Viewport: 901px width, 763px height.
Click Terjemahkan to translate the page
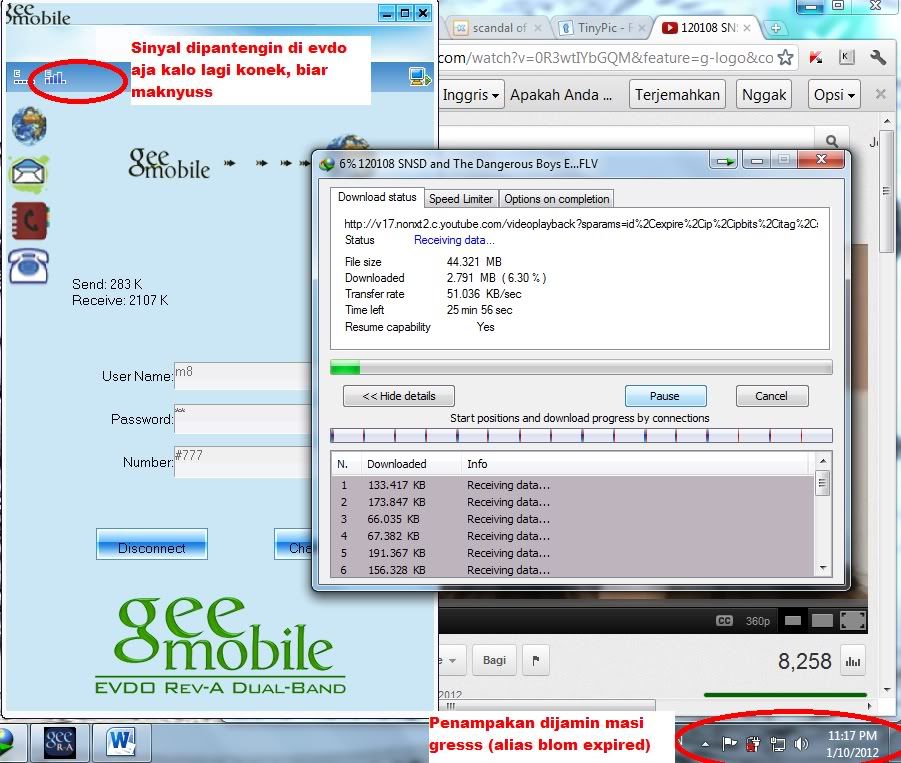pos(677,95)
